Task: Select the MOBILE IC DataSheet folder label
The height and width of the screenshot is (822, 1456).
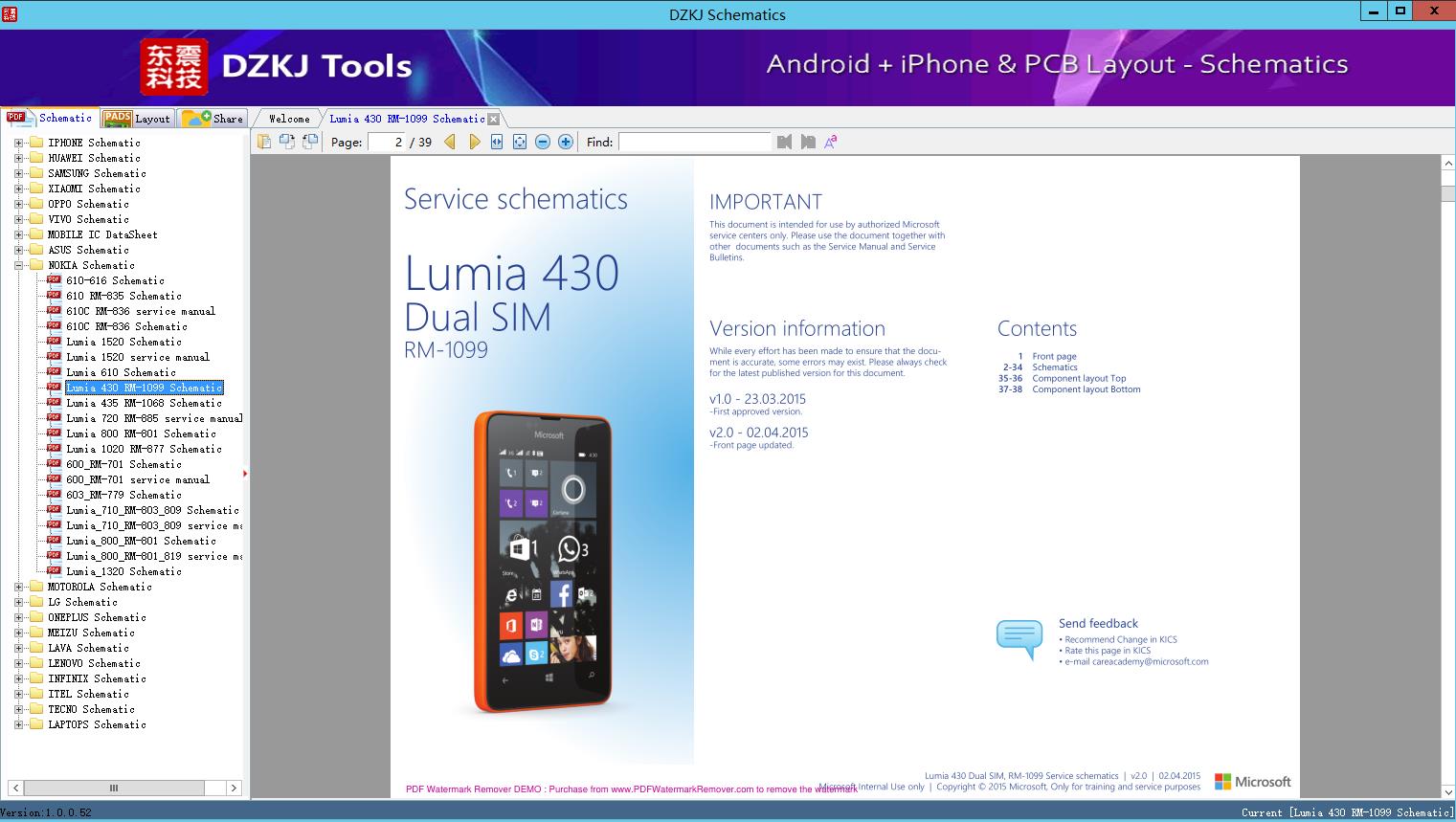Action: pos(102,234)
